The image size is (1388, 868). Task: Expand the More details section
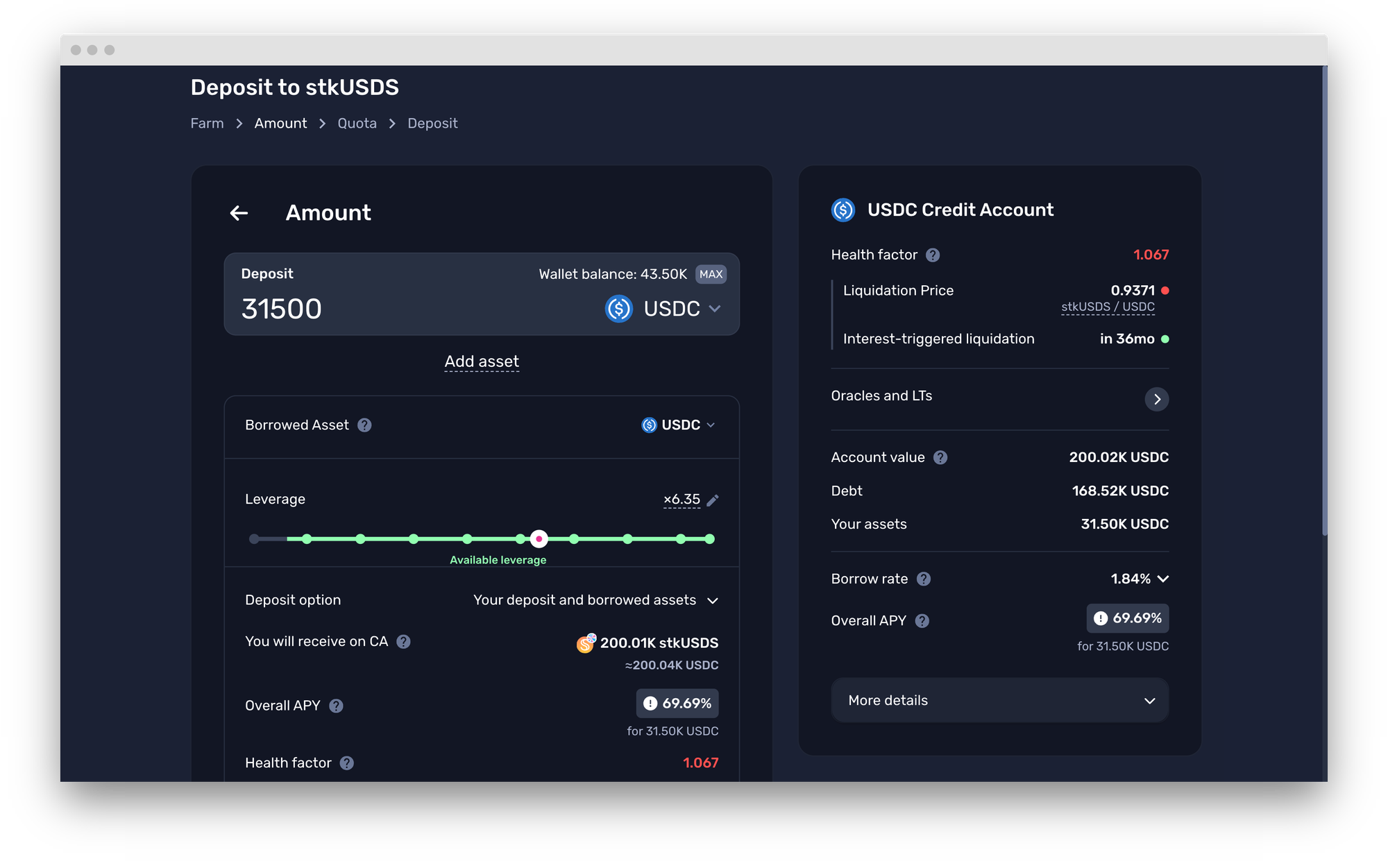point(999,700)
